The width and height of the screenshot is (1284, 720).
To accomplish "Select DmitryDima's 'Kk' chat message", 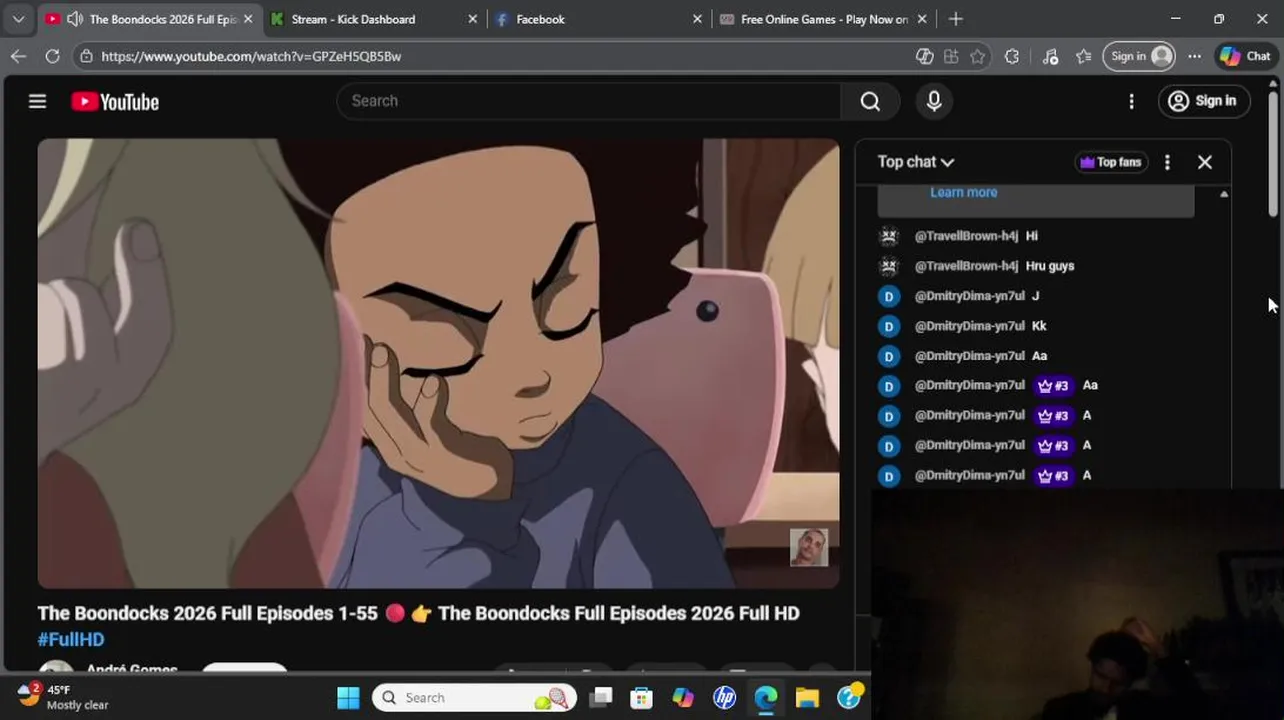I will (x=1039, y=326).
